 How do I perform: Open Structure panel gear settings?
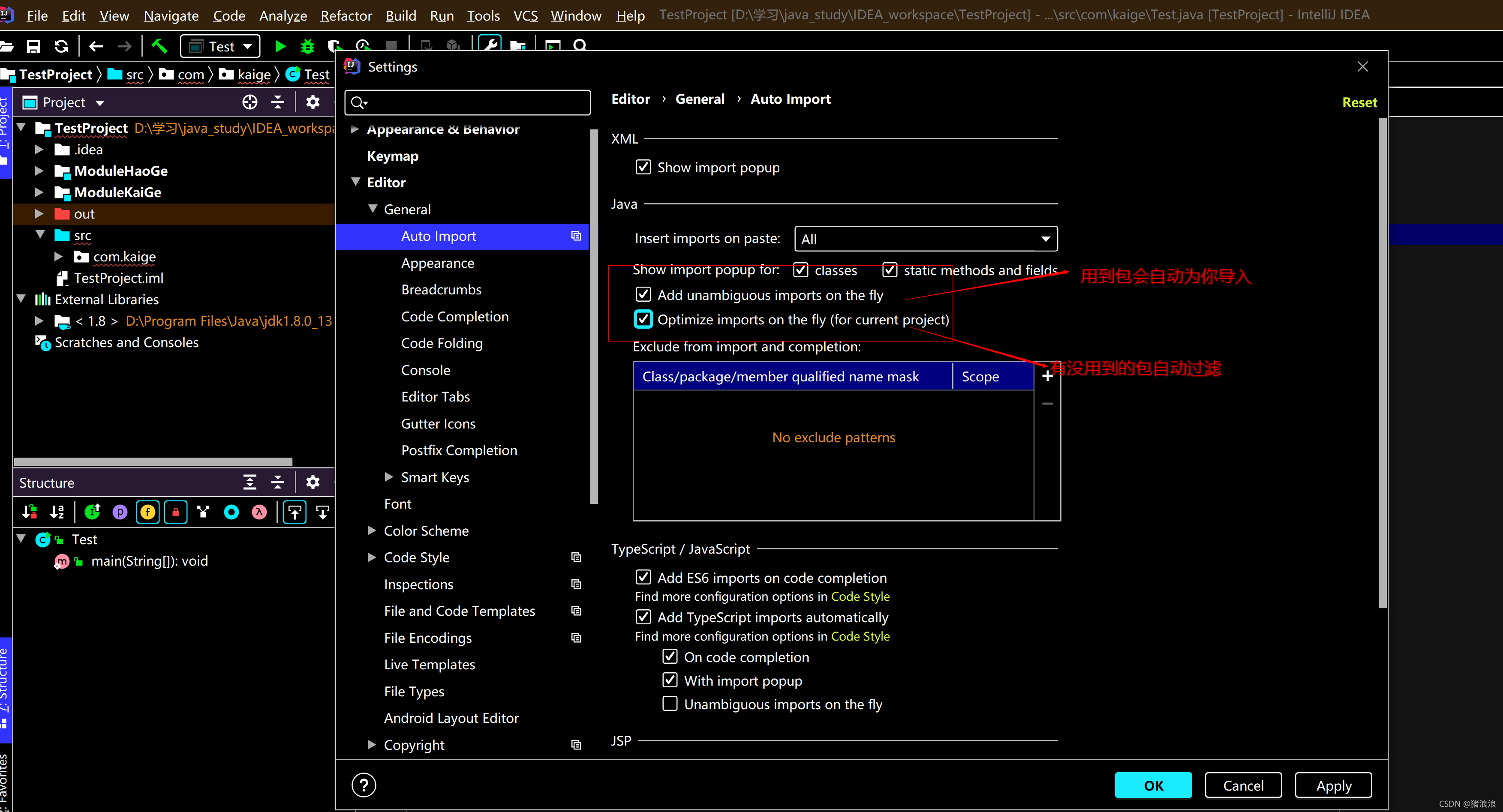coord(313,482)
